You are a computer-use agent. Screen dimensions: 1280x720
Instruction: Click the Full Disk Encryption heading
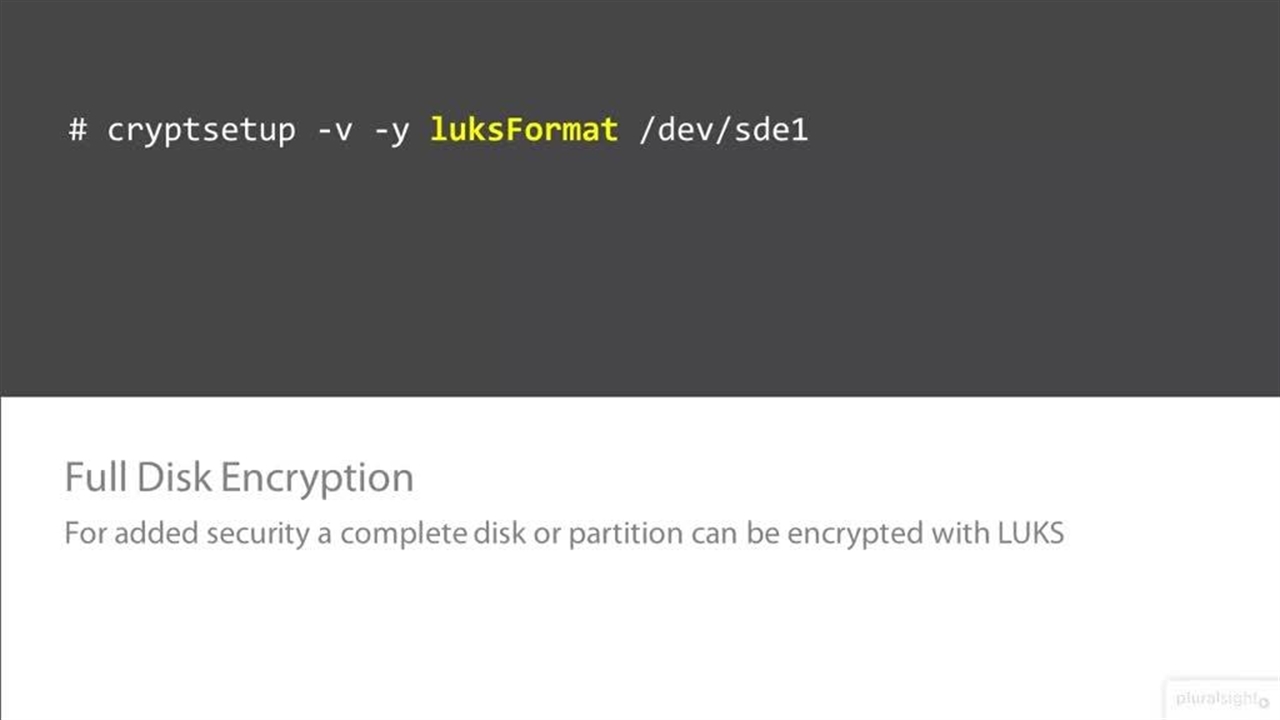pos(239,478)
